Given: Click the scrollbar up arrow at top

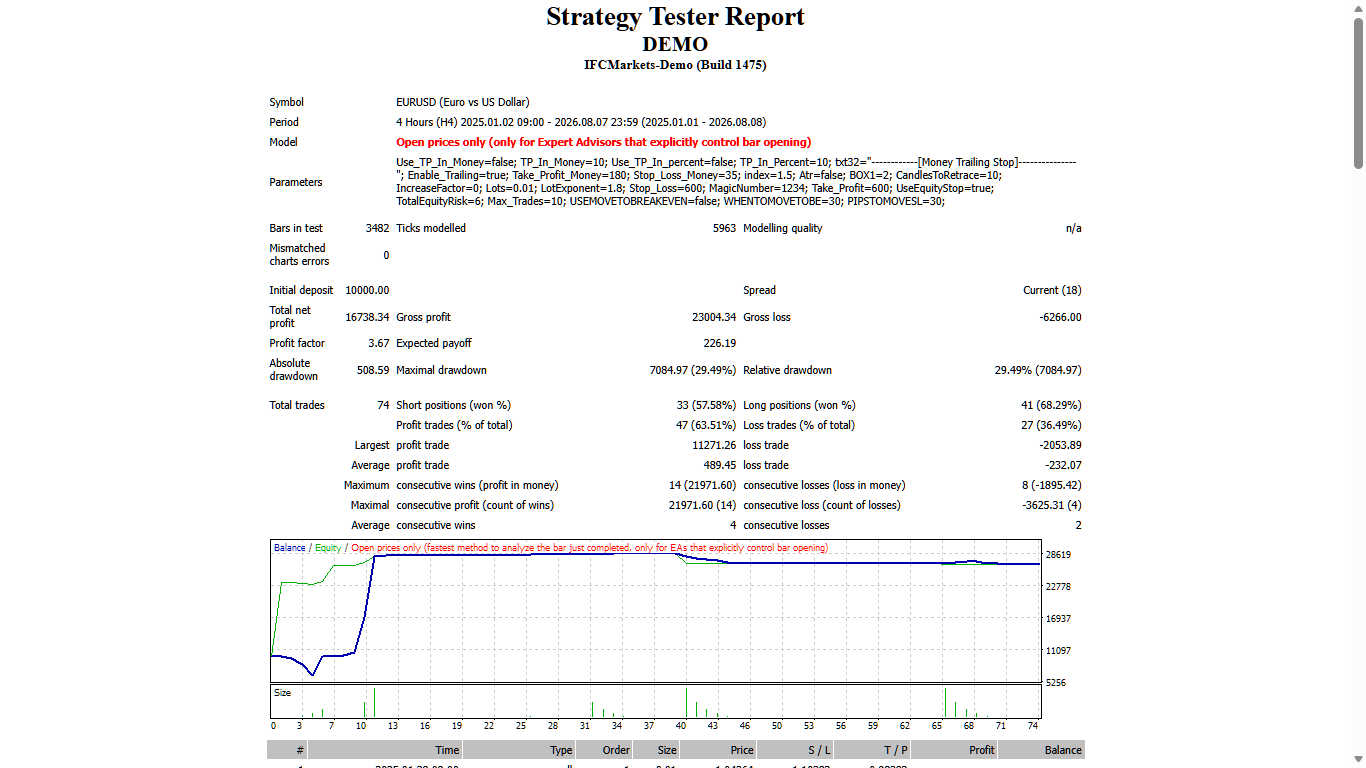Looking at the screenshot, I should tap(1358, 7).
